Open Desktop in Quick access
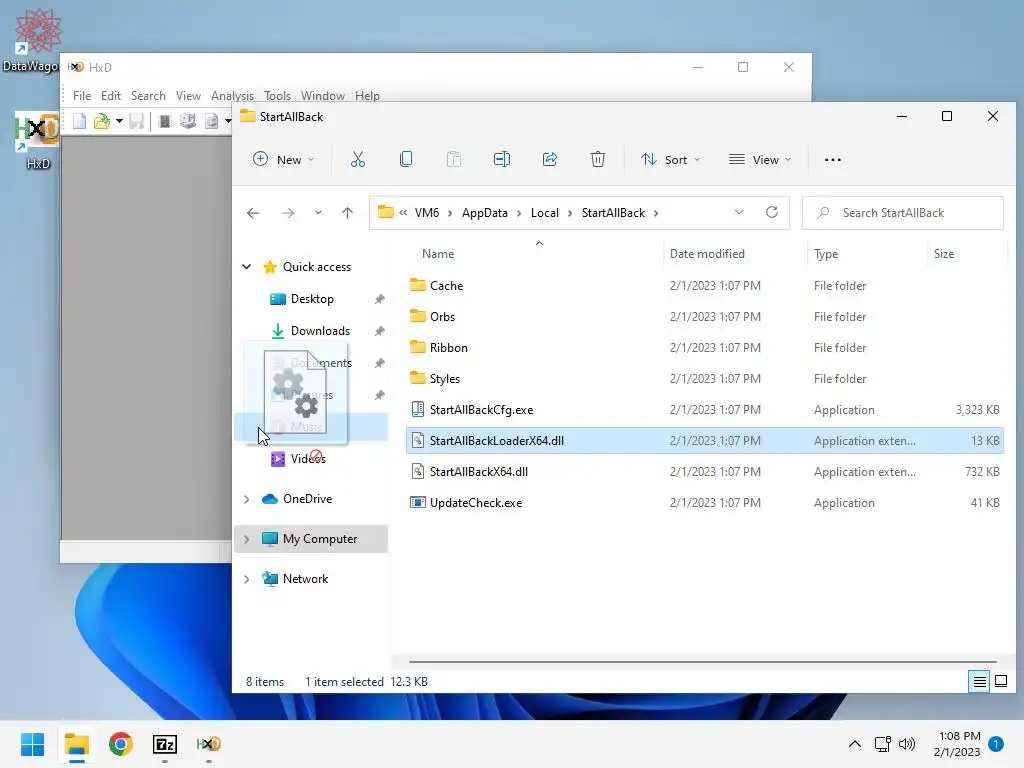 coord(312,298)
